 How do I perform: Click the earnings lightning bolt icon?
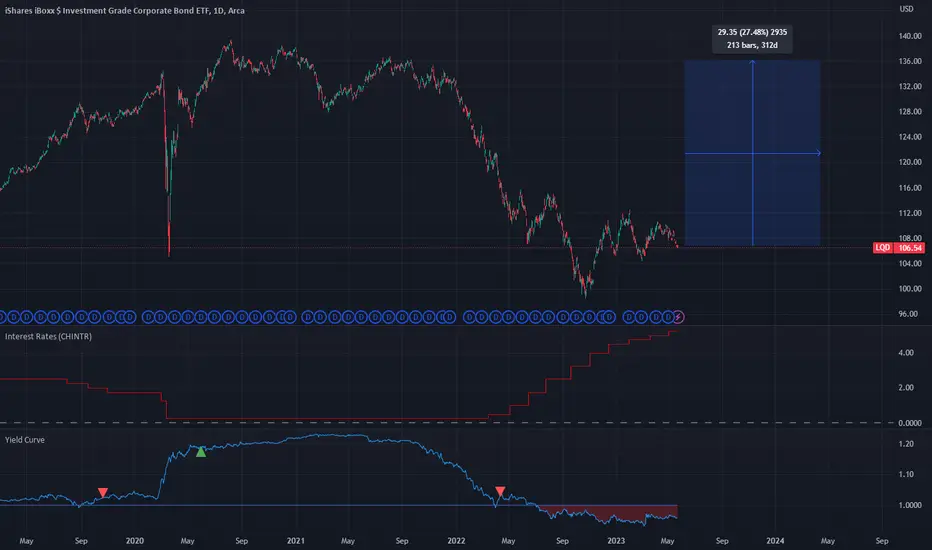[678, 318]
